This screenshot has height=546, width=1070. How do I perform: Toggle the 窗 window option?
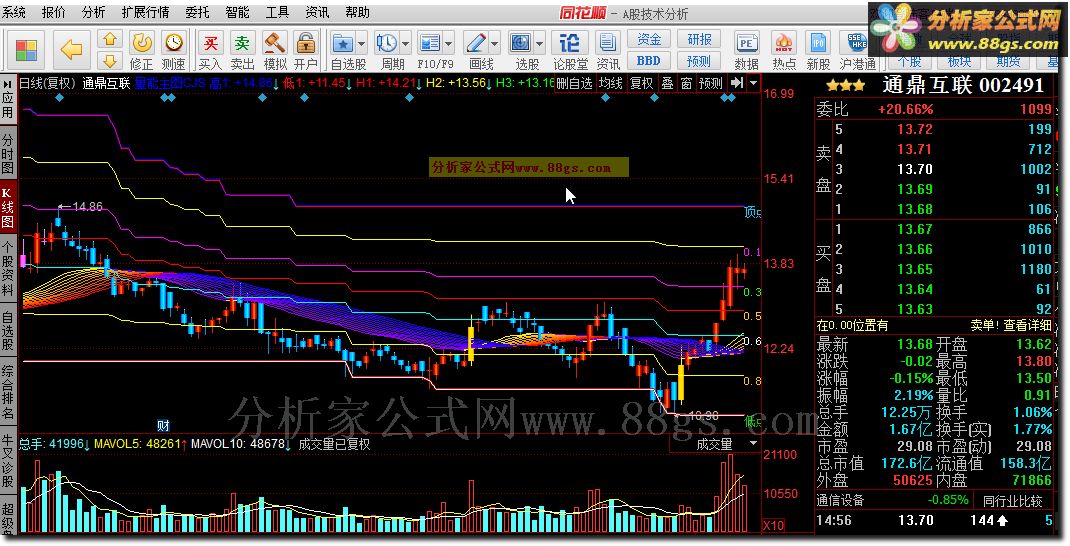tap(686, 83)
